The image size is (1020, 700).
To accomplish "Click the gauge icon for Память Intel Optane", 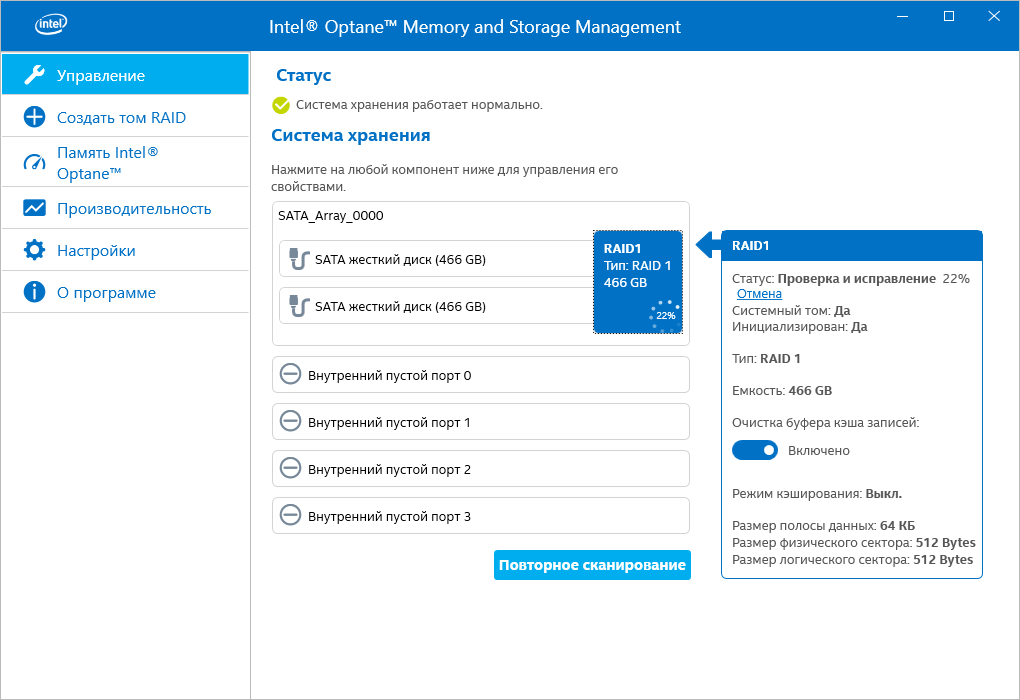I will (34, 162).
